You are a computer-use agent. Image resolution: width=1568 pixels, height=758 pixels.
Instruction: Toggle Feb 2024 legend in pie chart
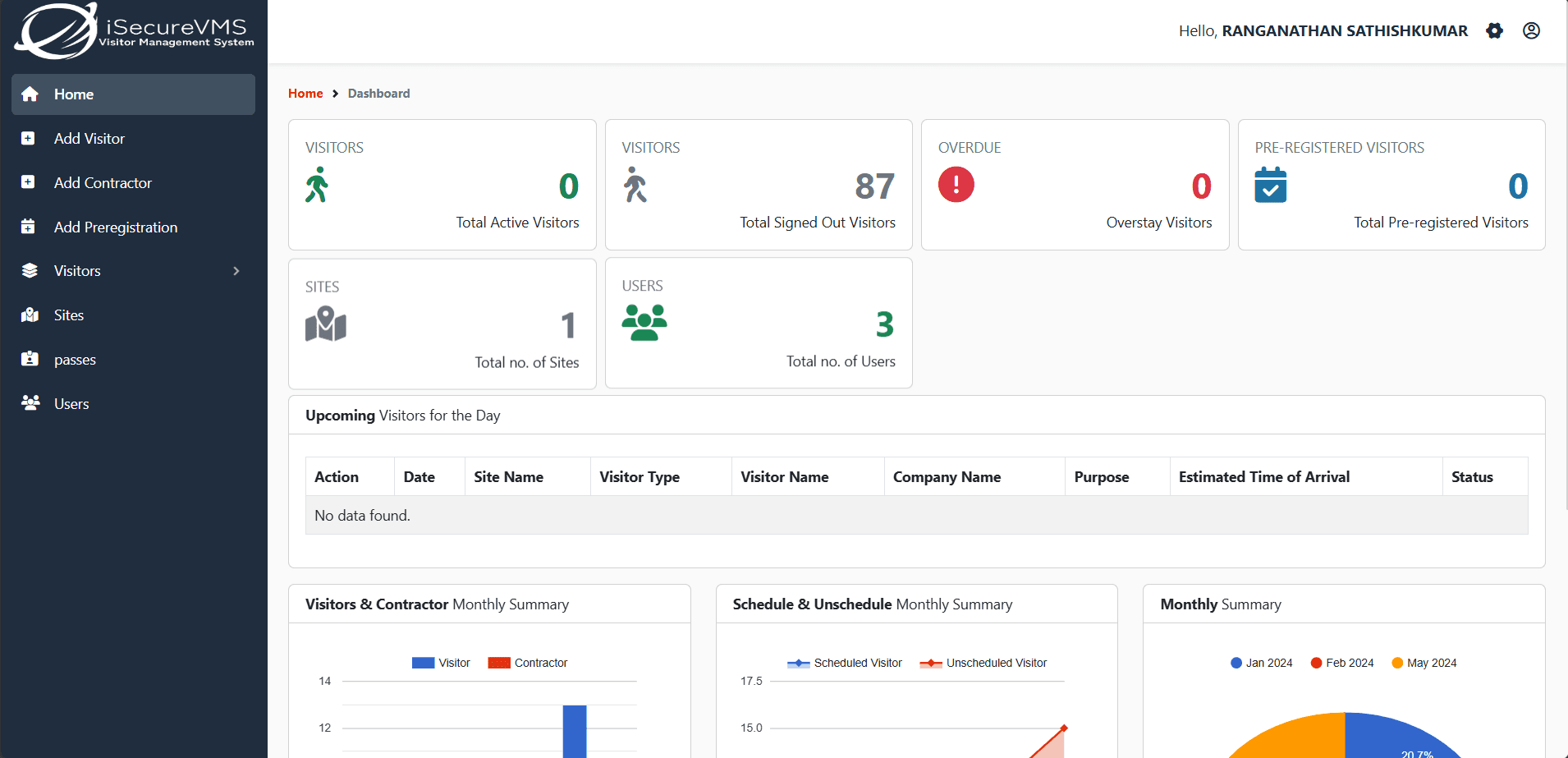1349,663
